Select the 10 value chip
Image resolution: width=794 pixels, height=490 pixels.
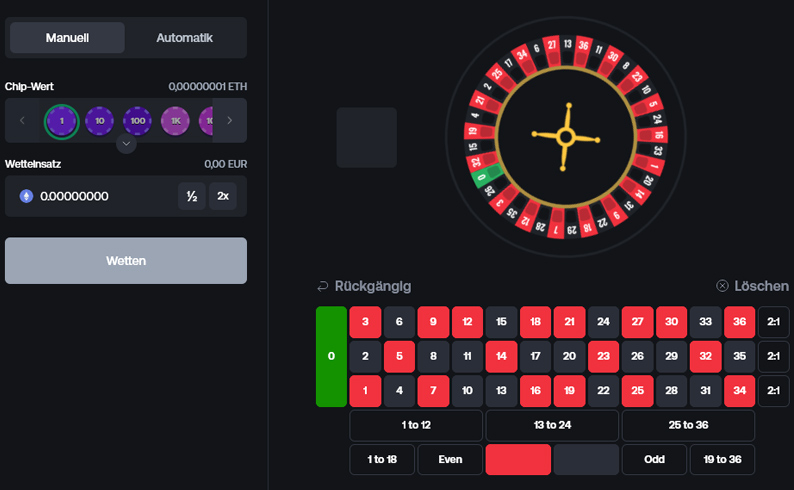[x=98, y=121]
